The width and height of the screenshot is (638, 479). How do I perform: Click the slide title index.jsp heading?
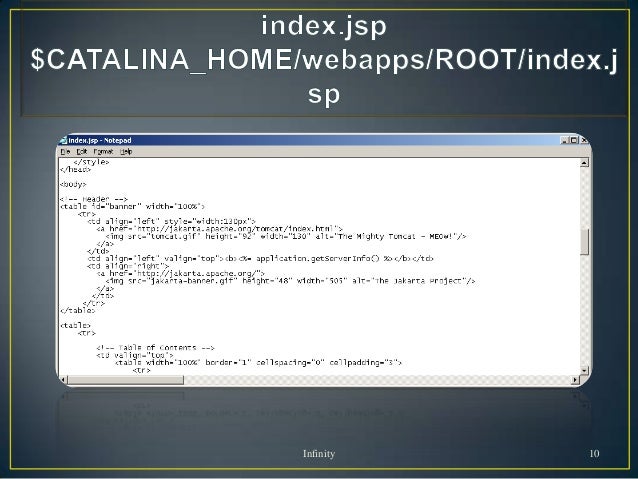pyautogui.click(x=324, y=26)
